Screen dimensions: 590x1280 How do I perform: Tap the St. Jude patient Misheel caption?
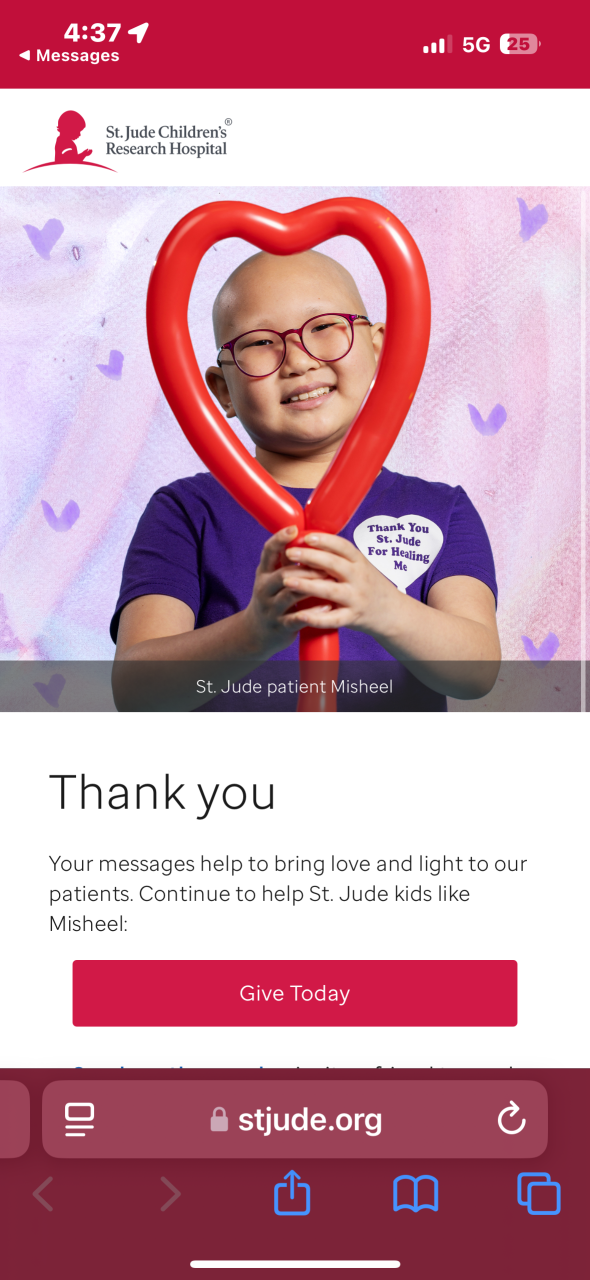coord(295,687)
